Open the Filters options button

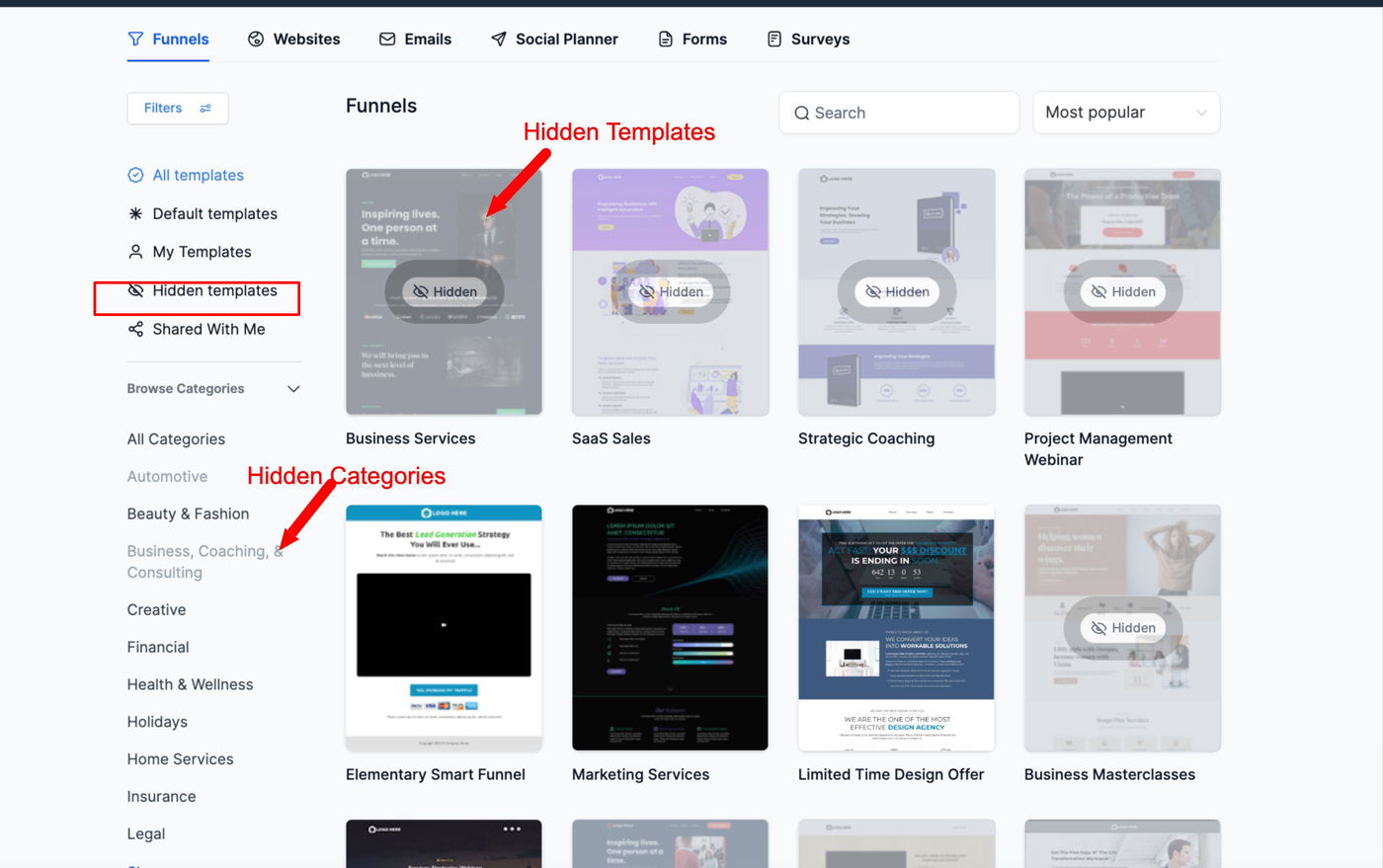pyautogui.click(x=178, y=109)
